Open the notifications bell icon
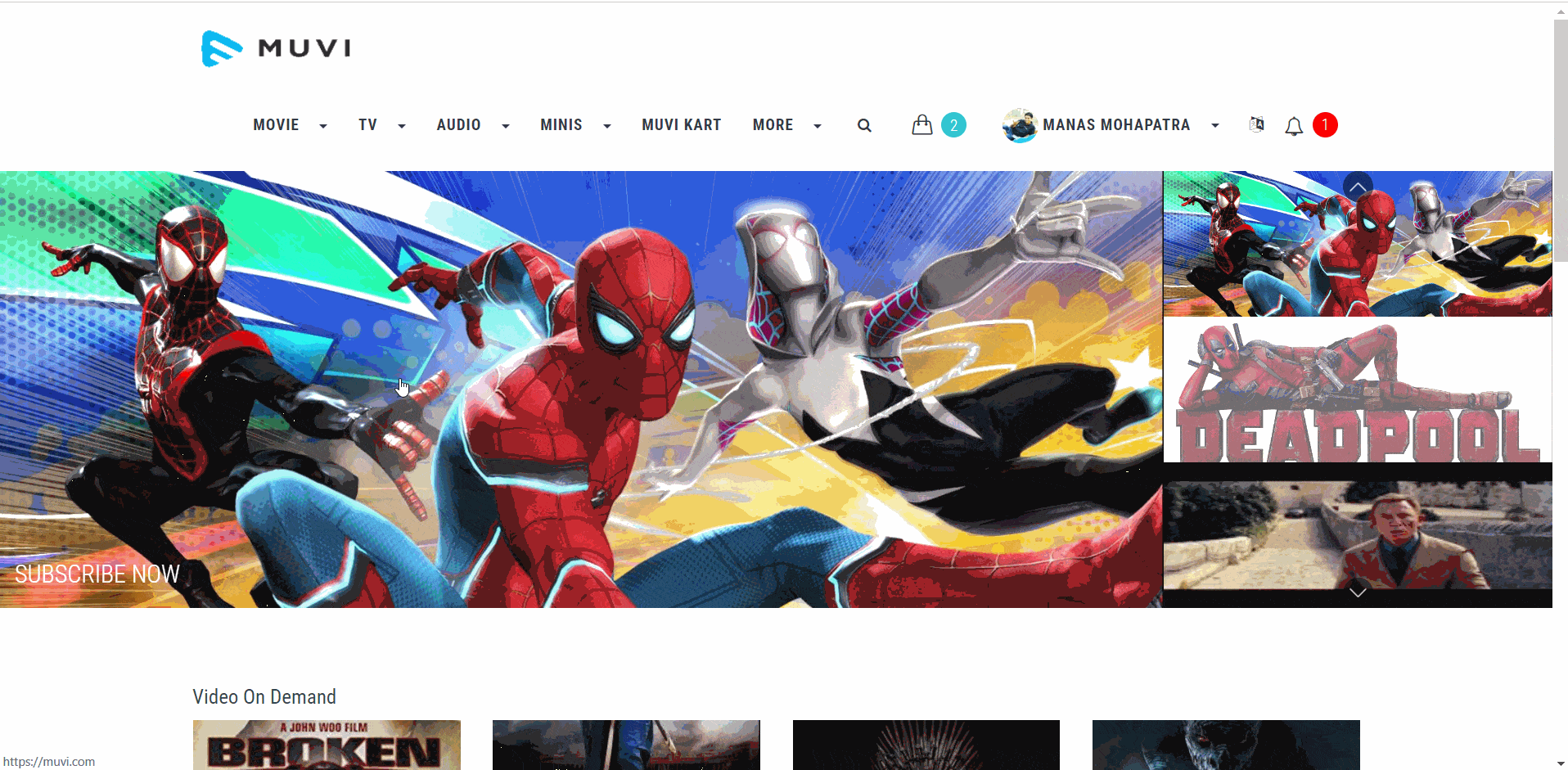This screenshot has height=770, width=1568. point(1294,126)
